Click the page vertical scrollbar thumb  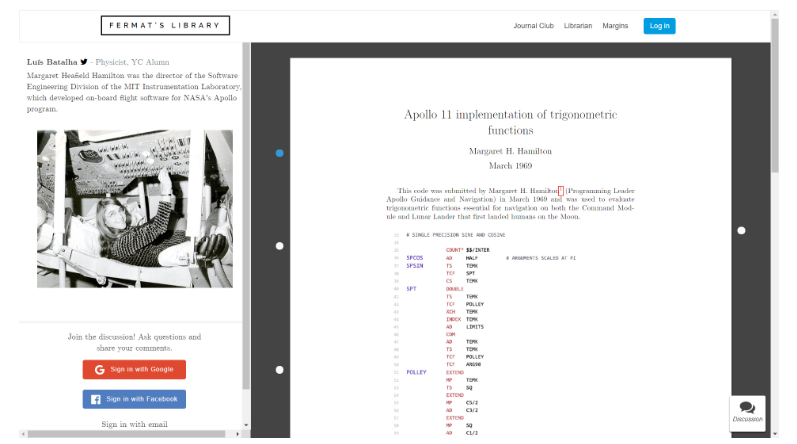coord(775,90)
